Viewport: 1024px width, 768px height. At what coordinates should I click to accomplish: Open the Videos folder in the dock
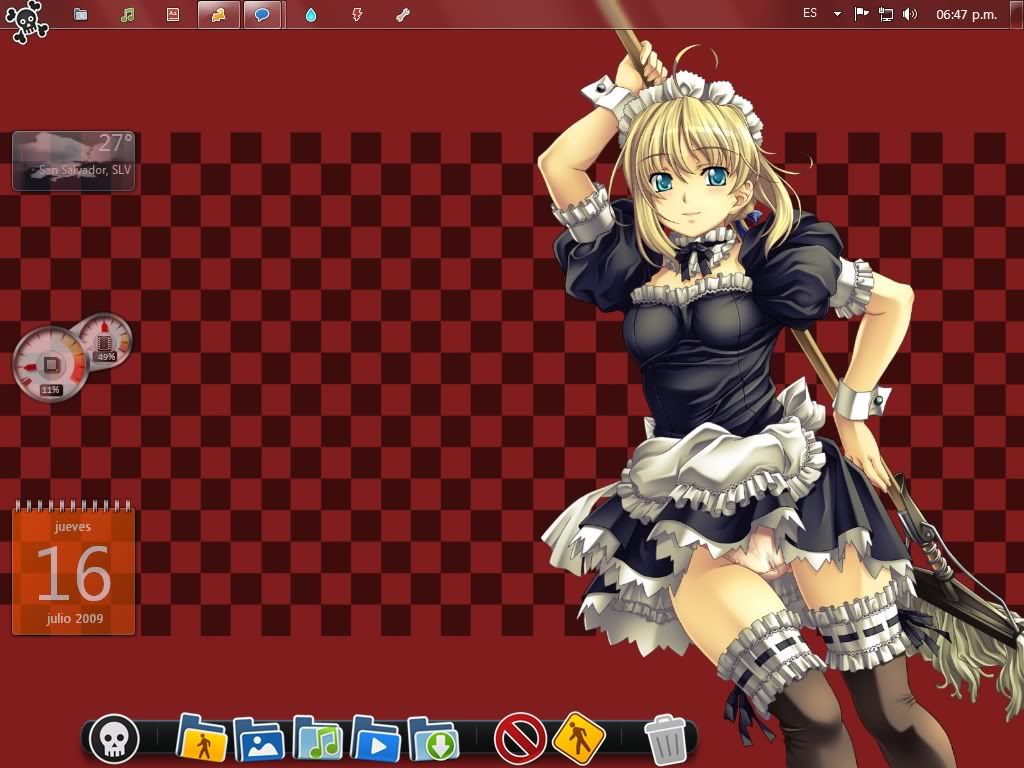click(375, 739)
